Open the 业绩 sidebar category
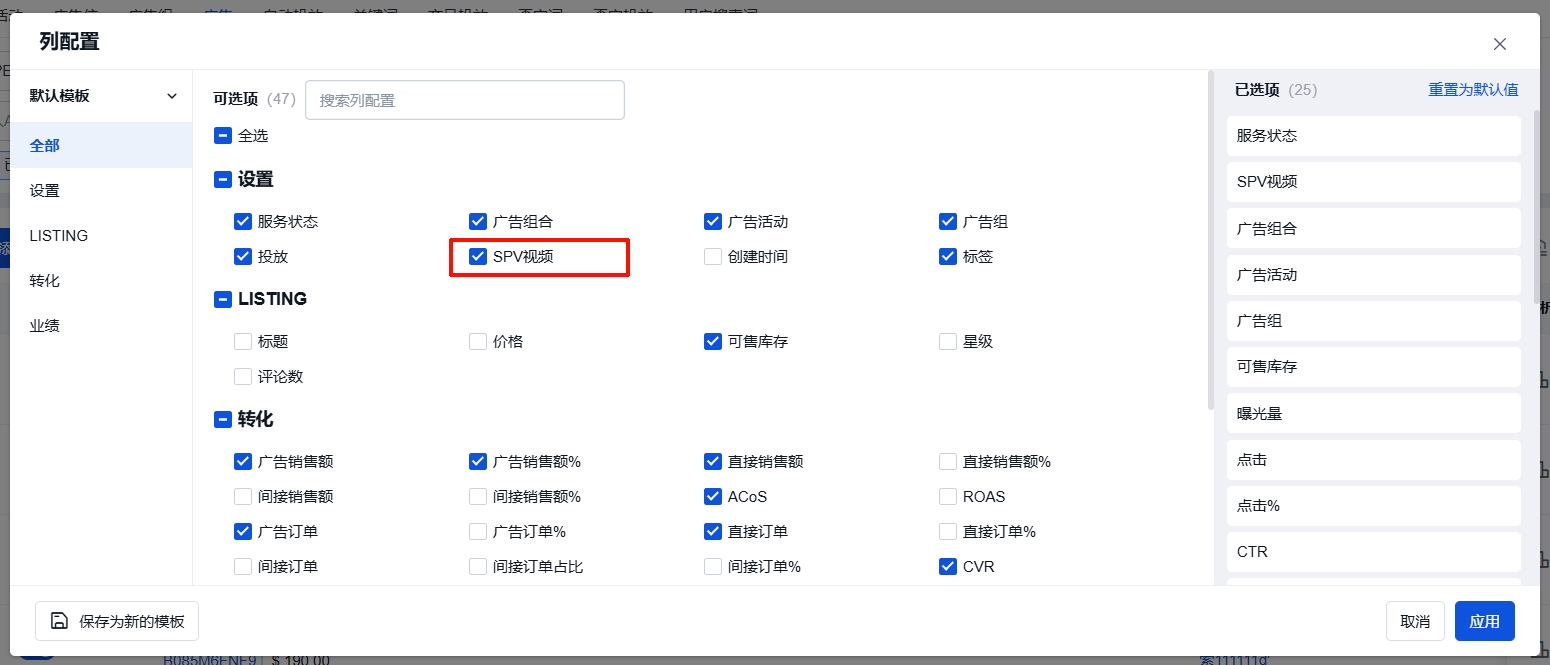Screen dimensions: 1550x665 pyautogui.click(x=45, y=326)
